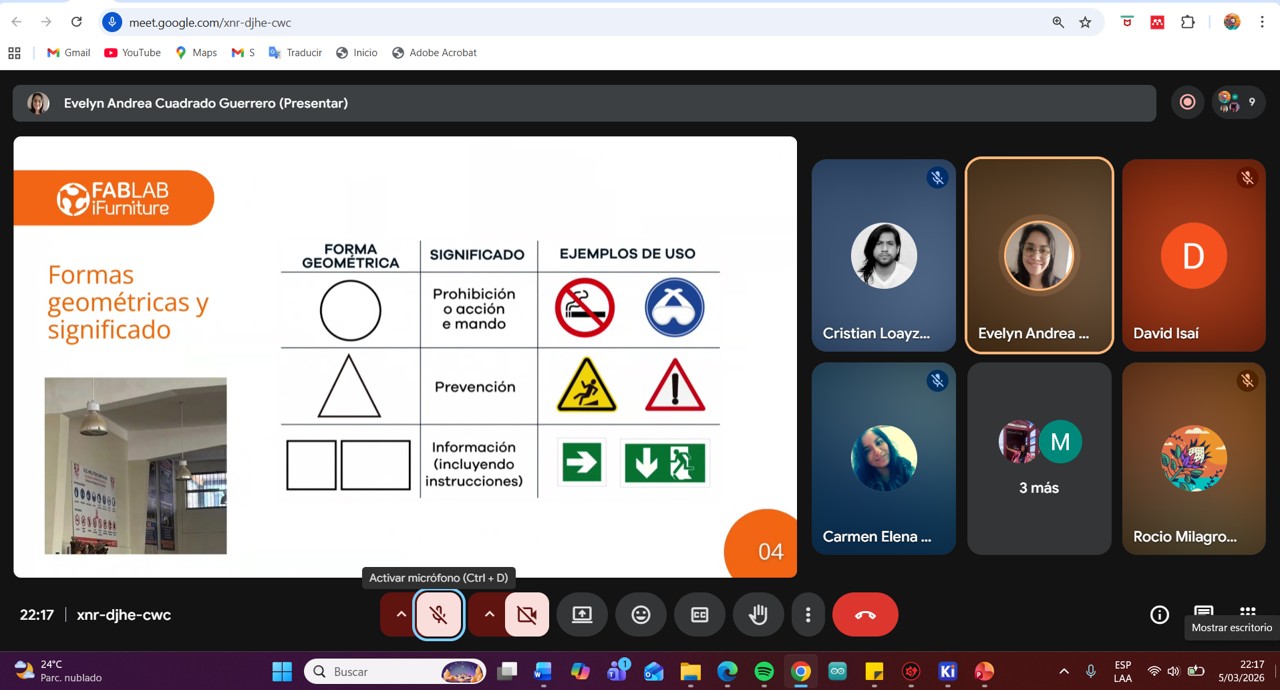Image resolution: width=1280 pixels, height=690 pixels.
Task: Click the recording indicator icon
Action: [1187, 102]
